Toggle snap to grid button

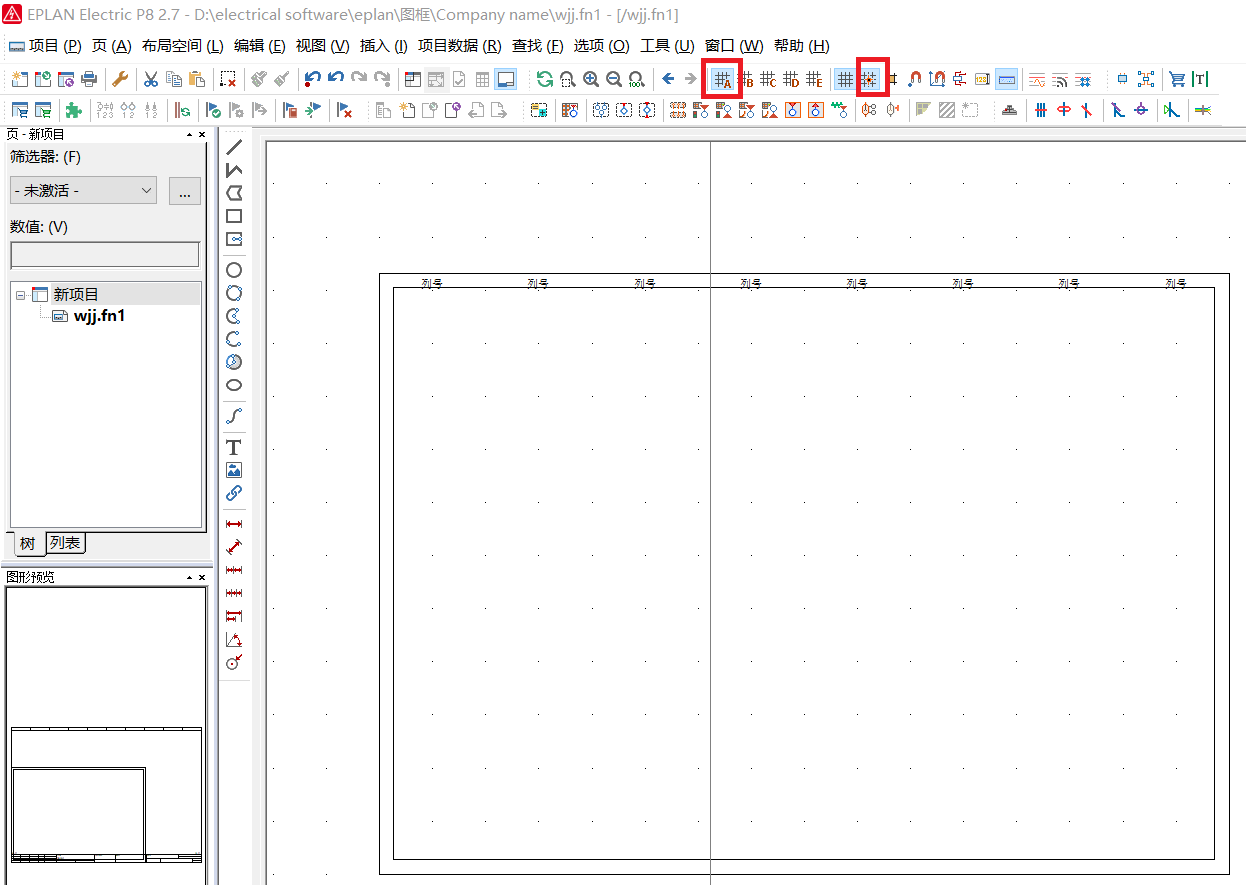[869, 79]
